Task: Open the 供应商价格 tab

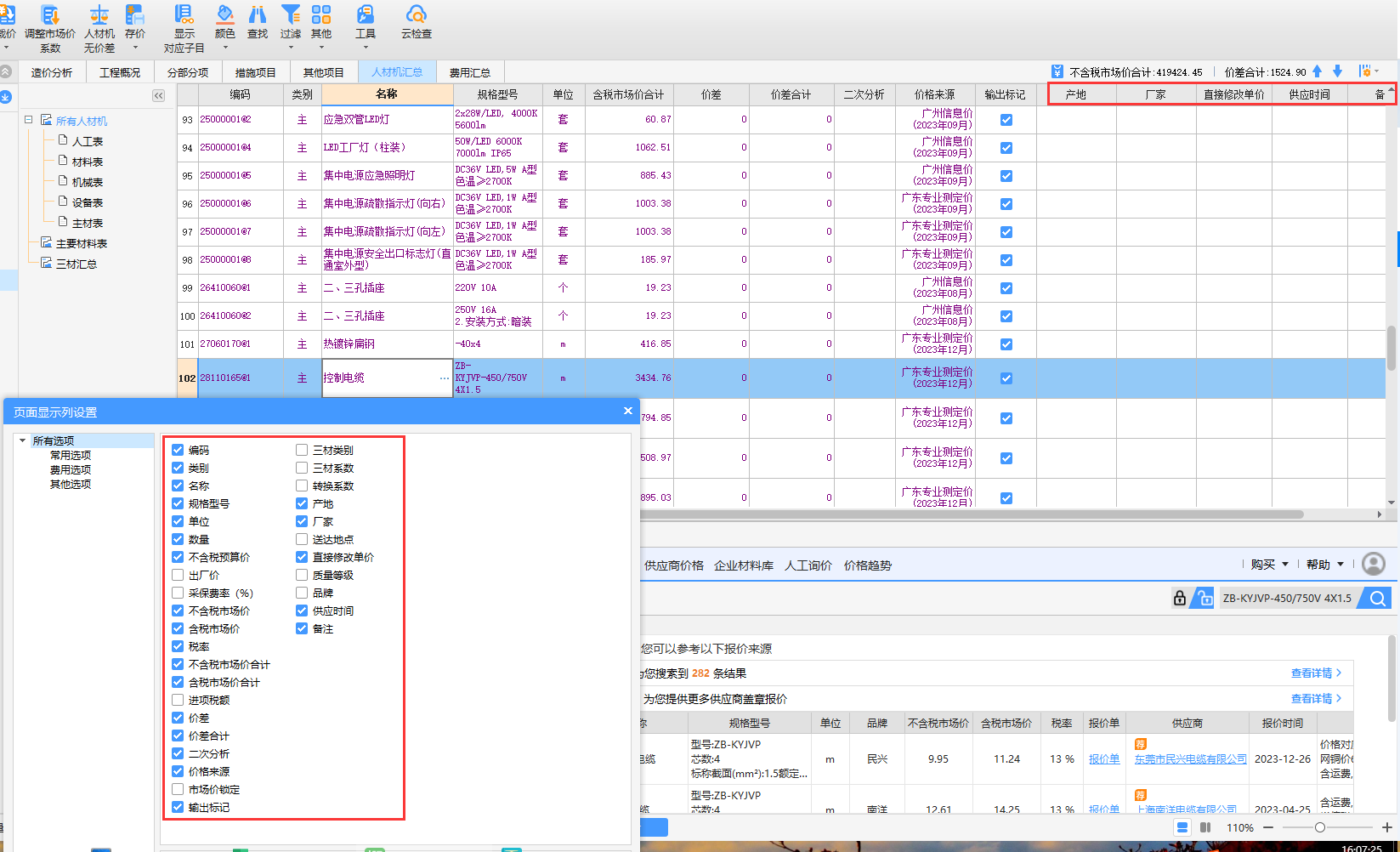Action: [x=674, y=565]
